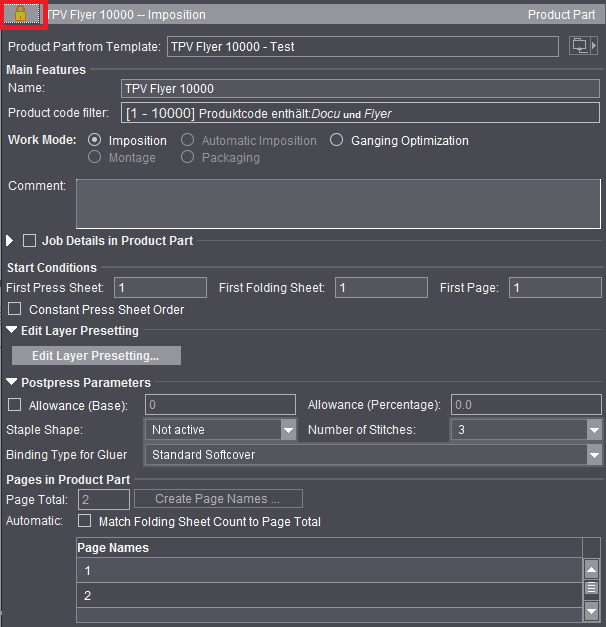
Task: Click the Page Names list scroll-up arrow
Action: pyautogui.click(x=591, y=569)
